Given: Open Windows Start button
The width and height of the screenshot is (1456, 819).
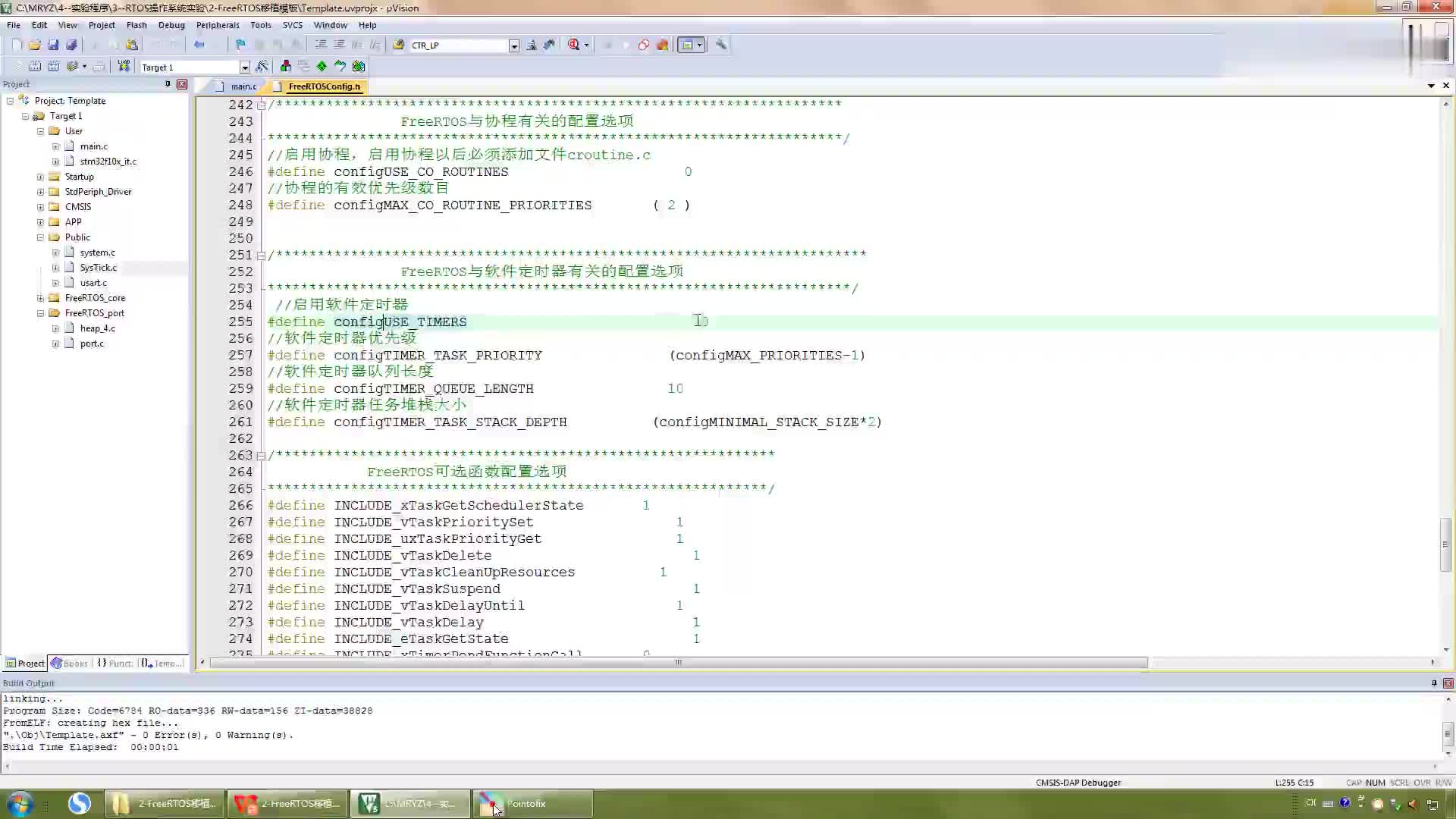Looking at the screenshot, I should point(19,804).
